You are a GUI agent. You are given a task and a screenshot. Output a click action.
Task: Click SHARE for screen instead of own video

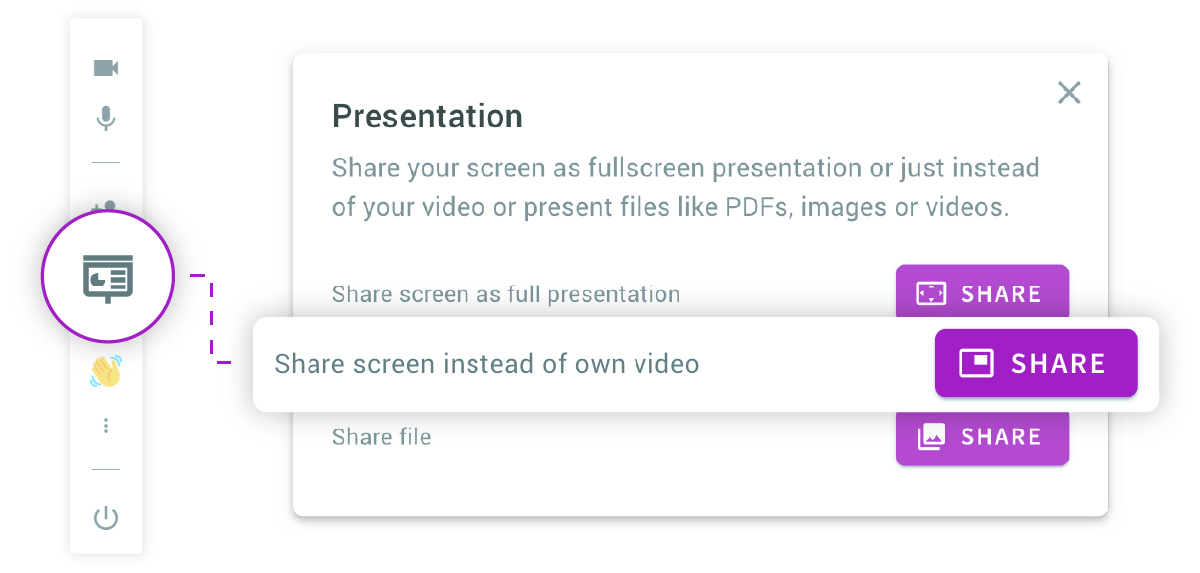tap(1036, 363)
